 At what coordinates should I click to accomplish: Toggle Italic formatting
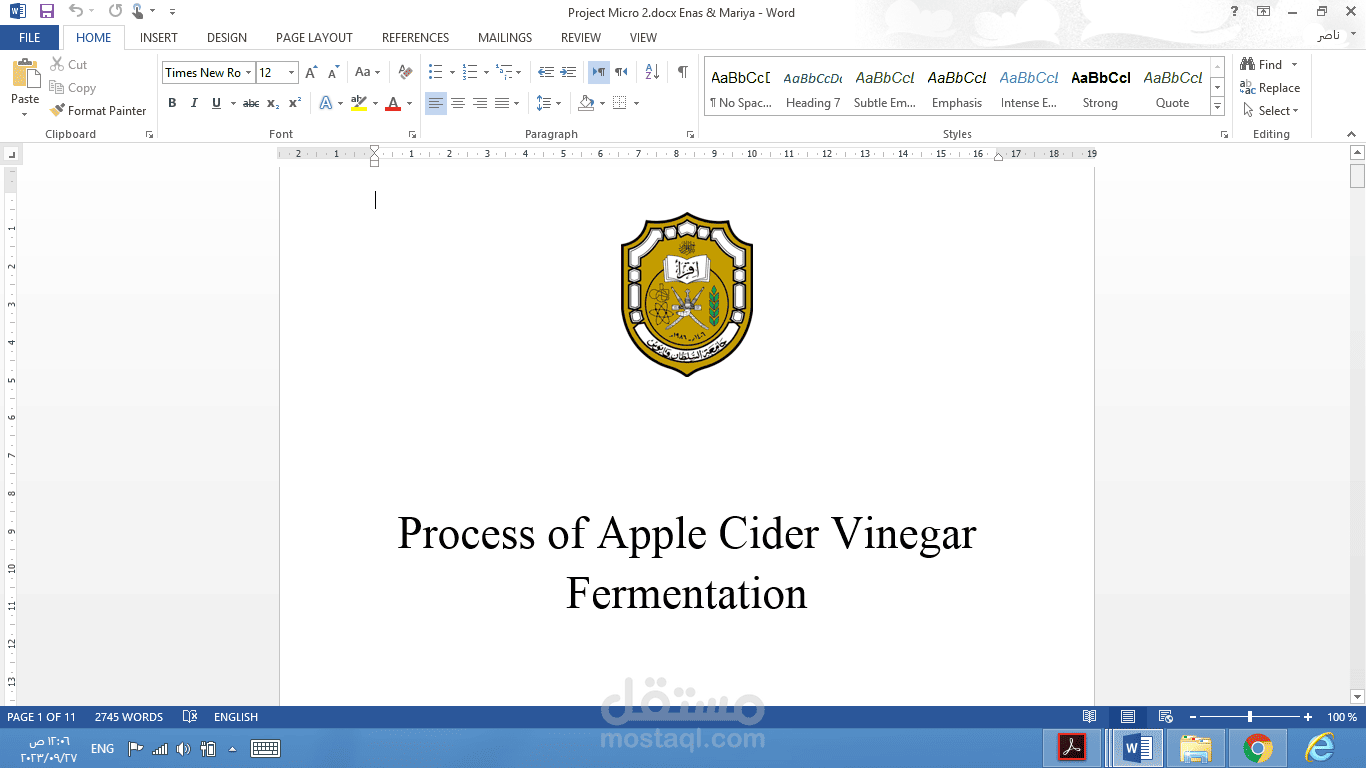194,103
